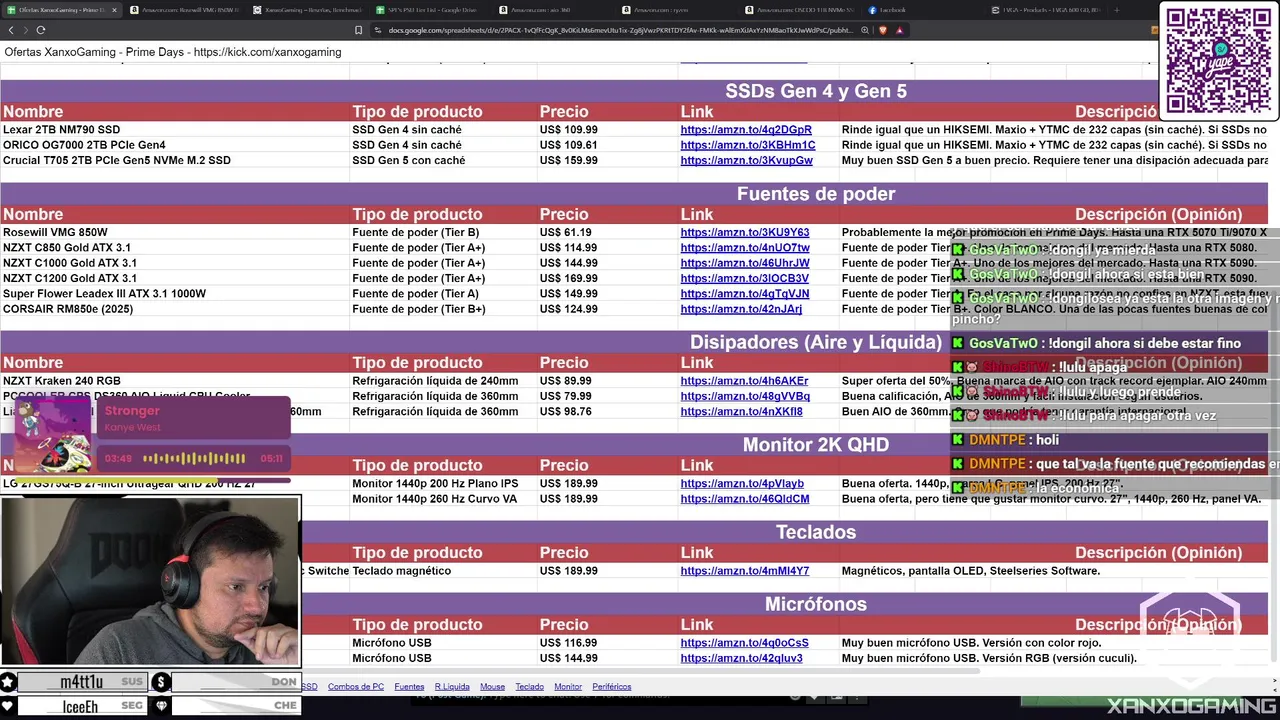Screen dimensions: 1280x720
Task: Open the NZXT Kraken 240 link amzn.to/4h6AKEr
Action: click(744, 381)
